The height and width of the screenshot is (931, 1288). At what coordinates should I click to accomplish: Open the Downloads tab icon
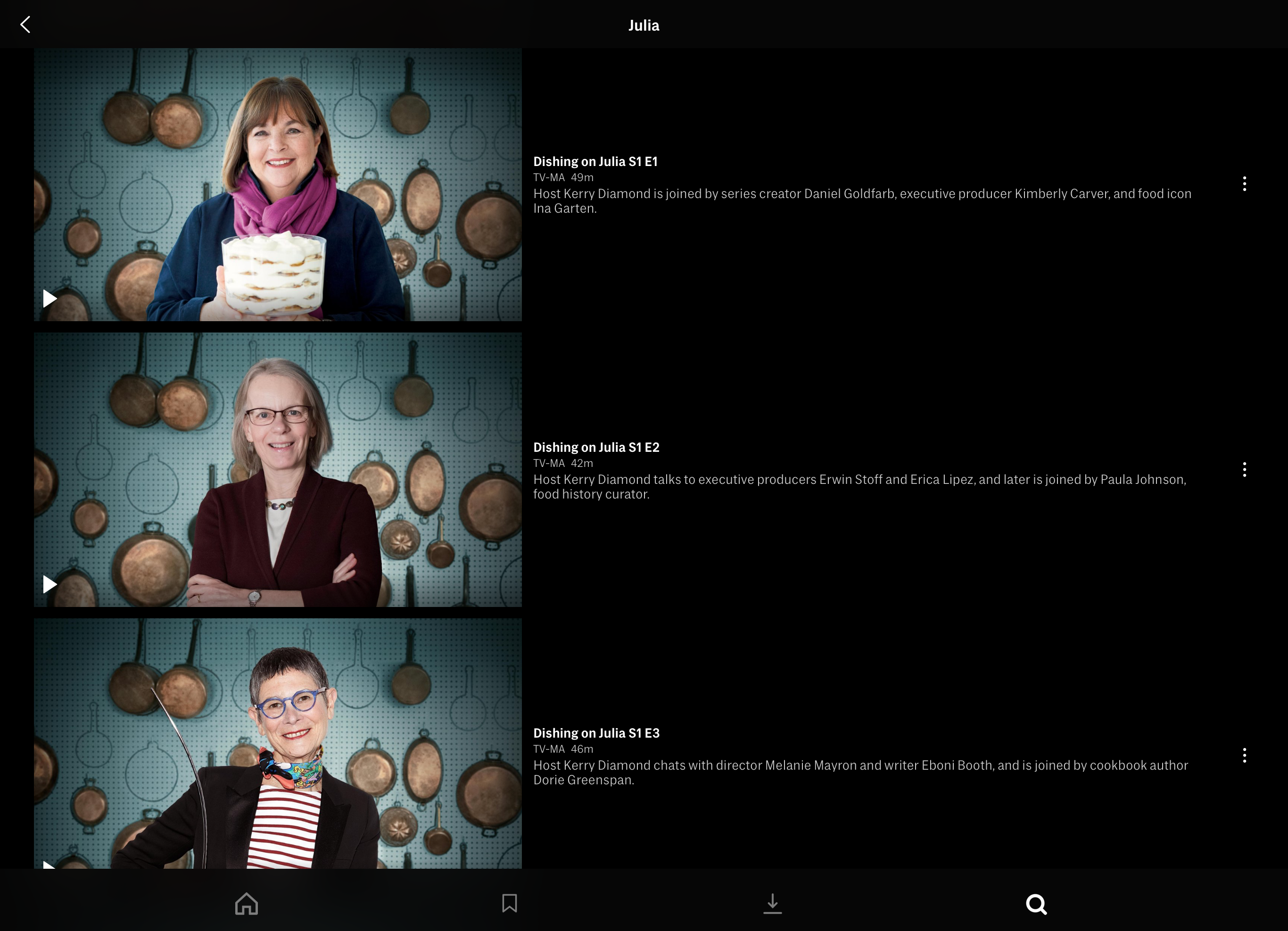(772, 903)
